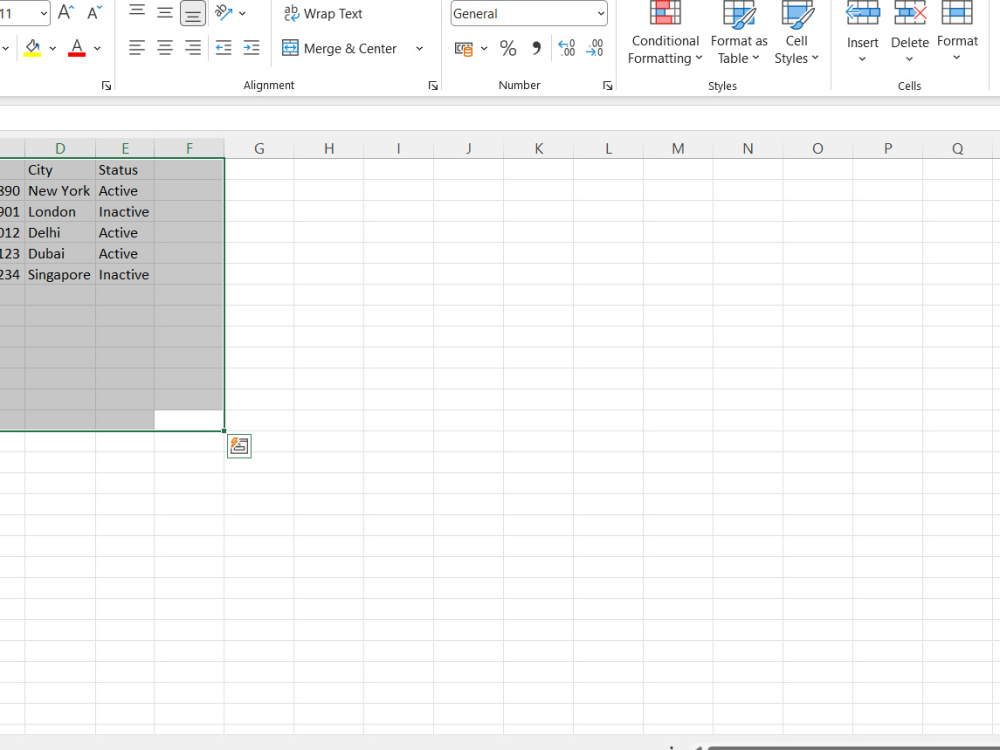Select column K header

coord(539,149)
